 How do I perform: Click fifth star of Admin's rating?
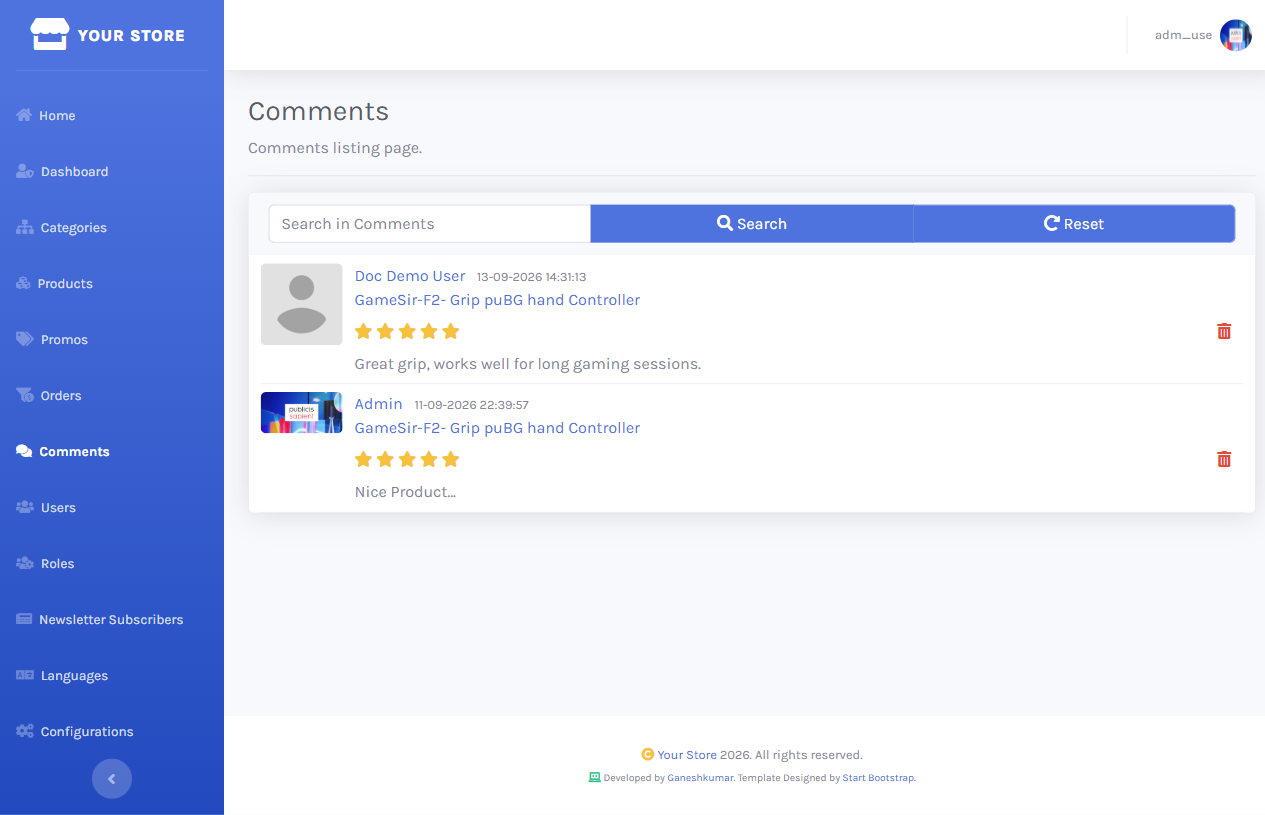[x=451, y=459]
